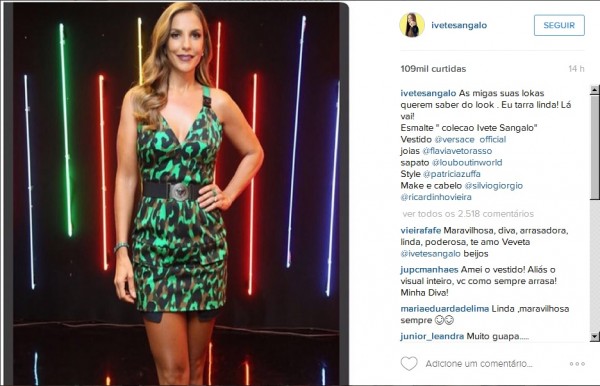The image size is (600, 386).
Task: Open ivetesangalo's profile avatar picture
Action: point(412,25)
